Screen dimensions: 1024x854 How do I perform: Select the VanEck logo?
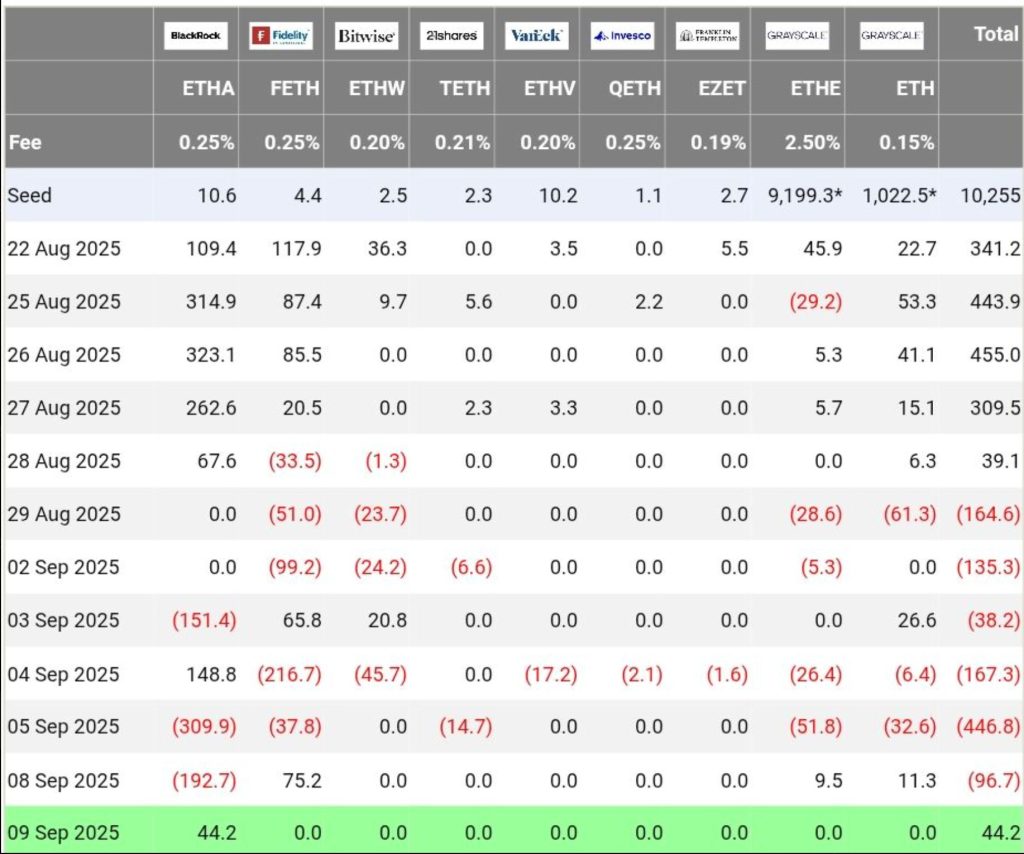(x=536, y=35)
